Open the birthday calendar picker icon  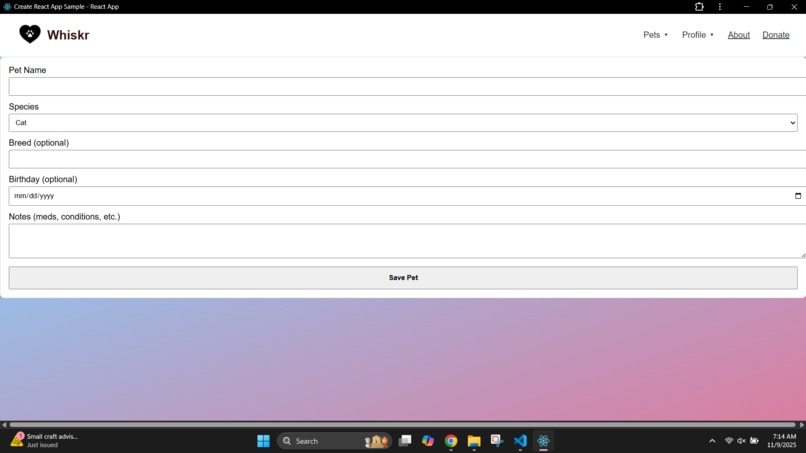tap(798, 196)
